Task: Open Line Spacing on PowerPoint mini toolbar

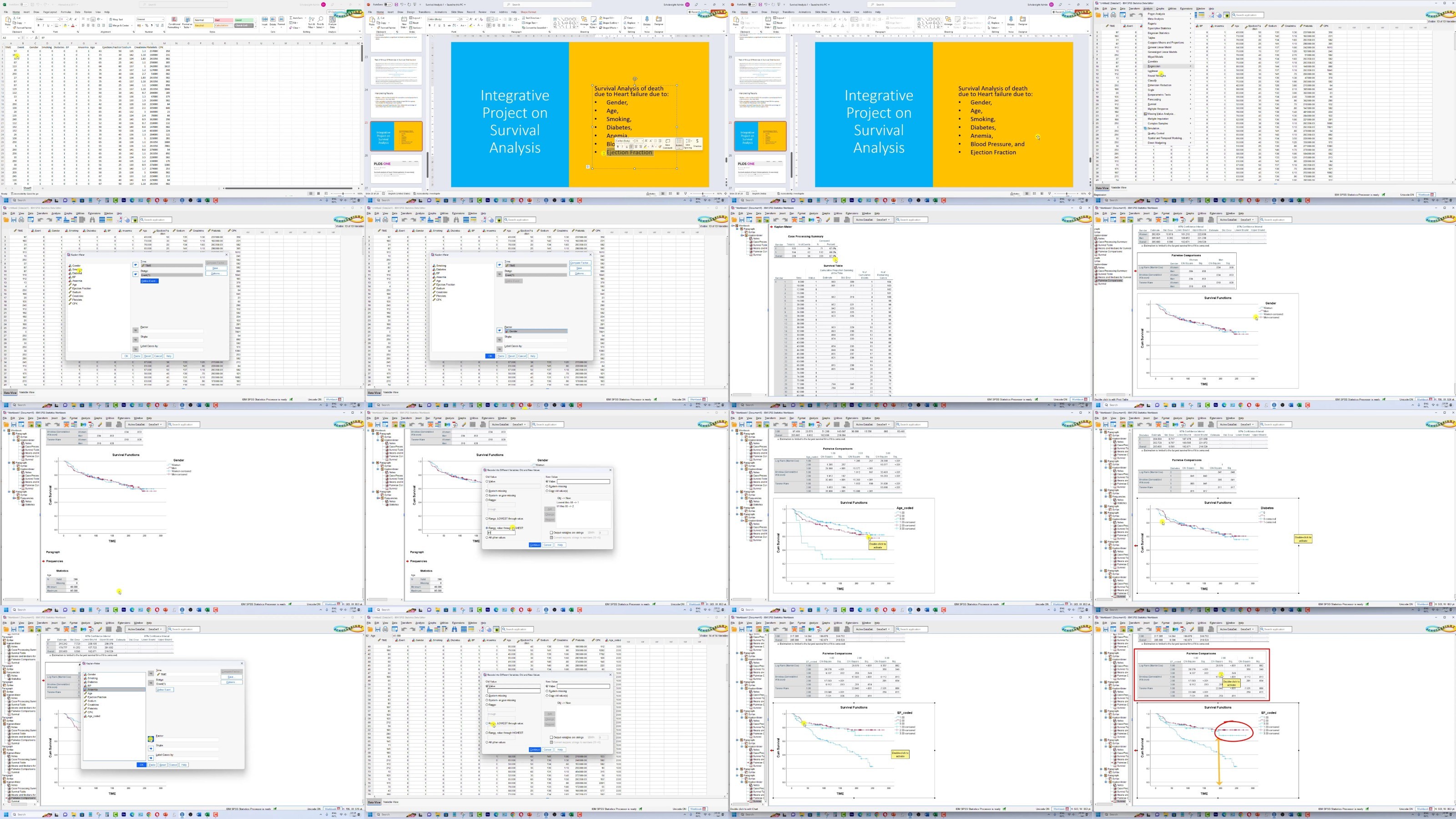Action: click(688, 145)
